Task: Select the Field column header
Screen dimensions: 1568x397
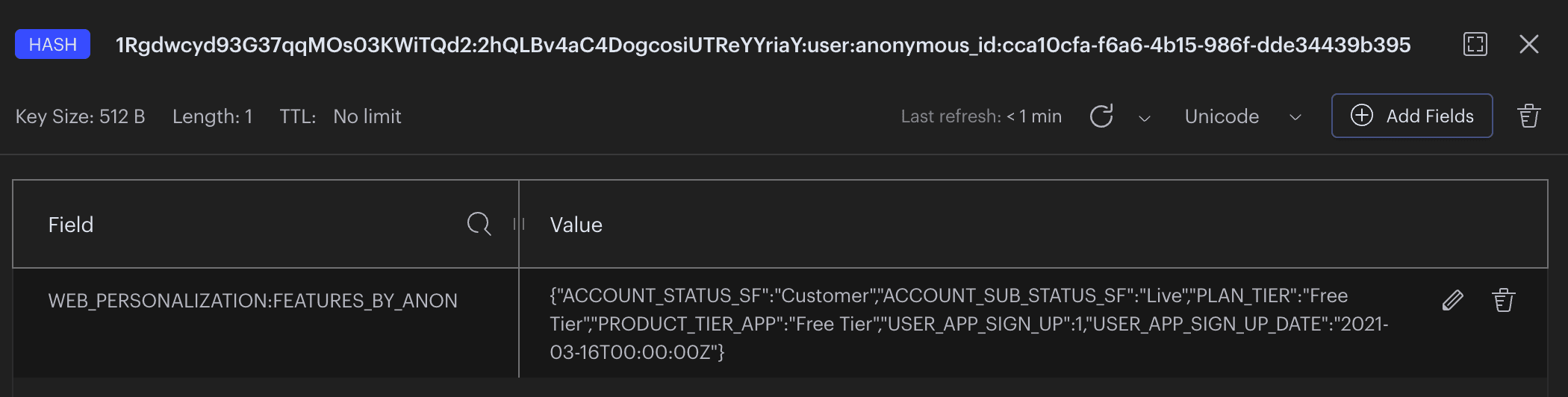Action: point(71,225)
